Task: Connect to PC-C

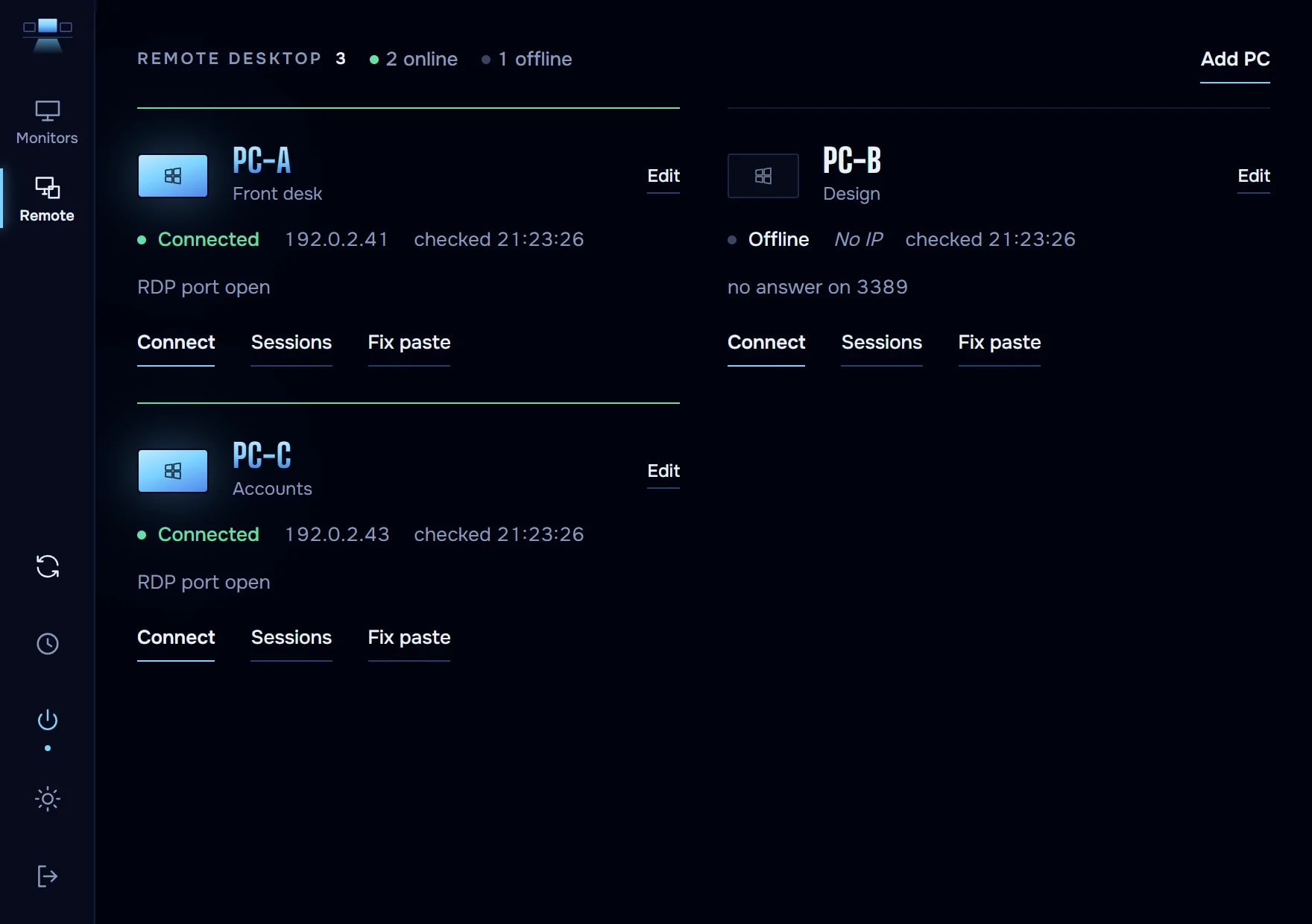Action: click(x=176, y=639)
